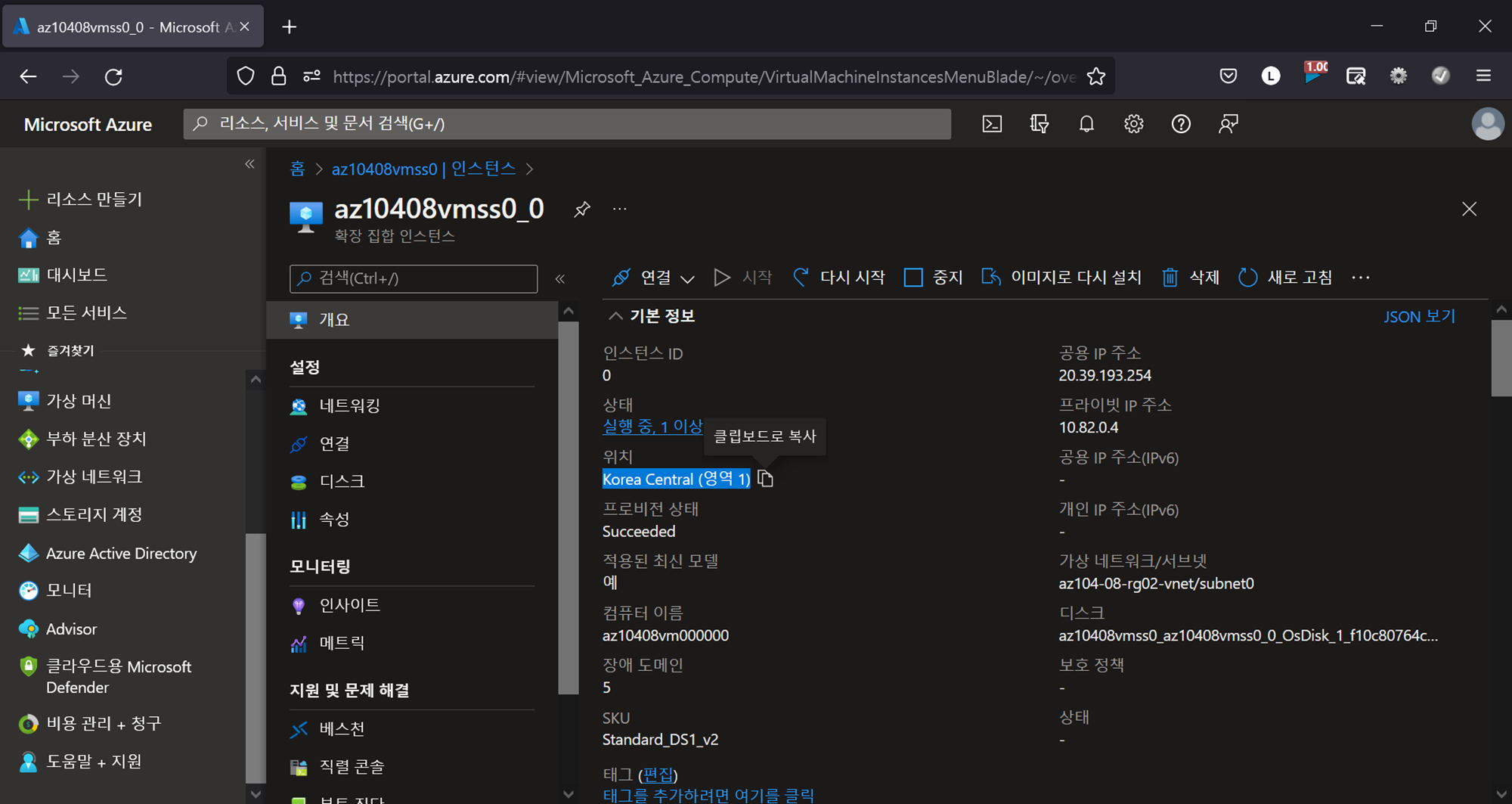Click the resource menu 검색 field
The height and width of the screenshot is (804, 1512).
tap(414, 279)
